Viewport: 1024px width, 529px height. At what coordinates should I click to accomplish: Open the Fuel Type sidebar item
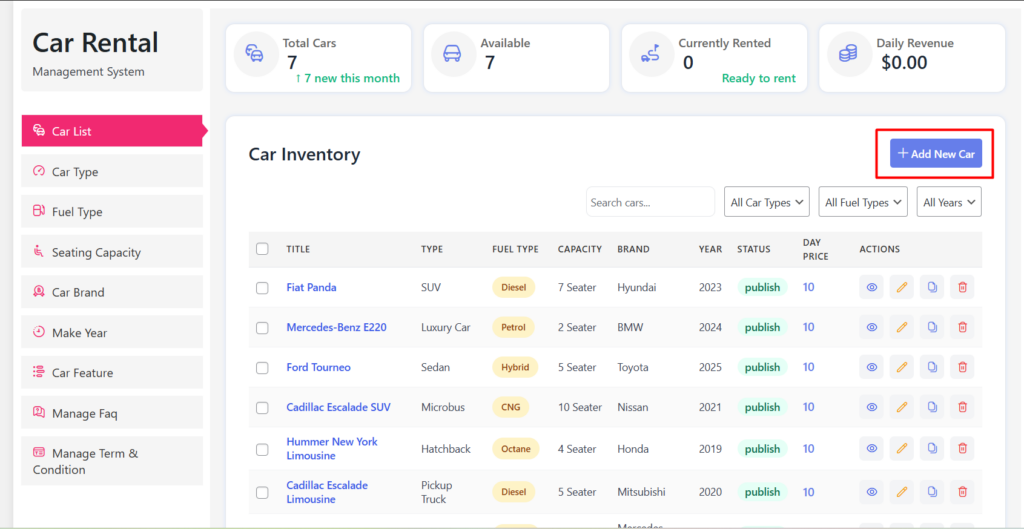click(x=112, y=212)
